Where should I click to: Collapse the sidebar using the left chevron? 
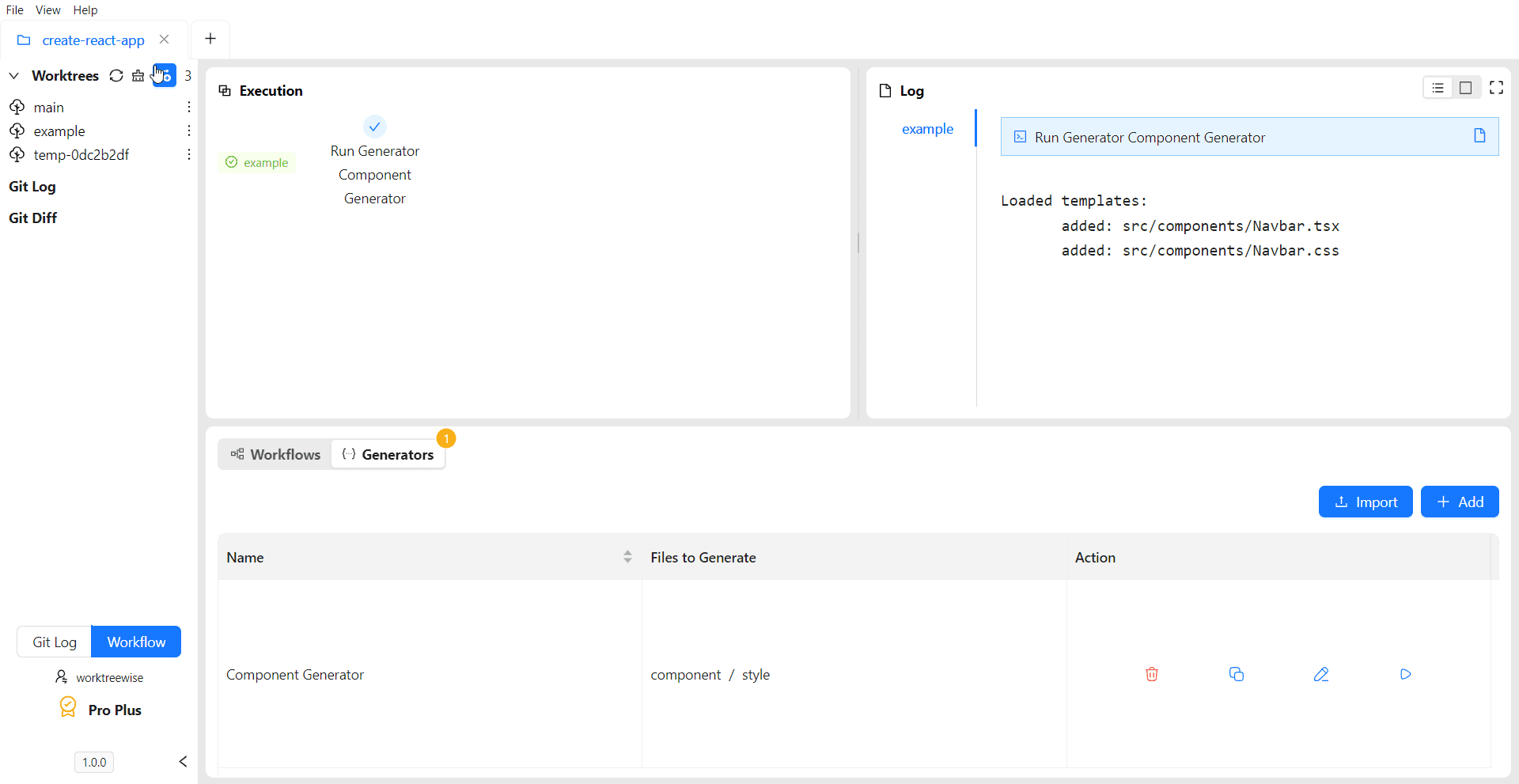tap(183, 762)
